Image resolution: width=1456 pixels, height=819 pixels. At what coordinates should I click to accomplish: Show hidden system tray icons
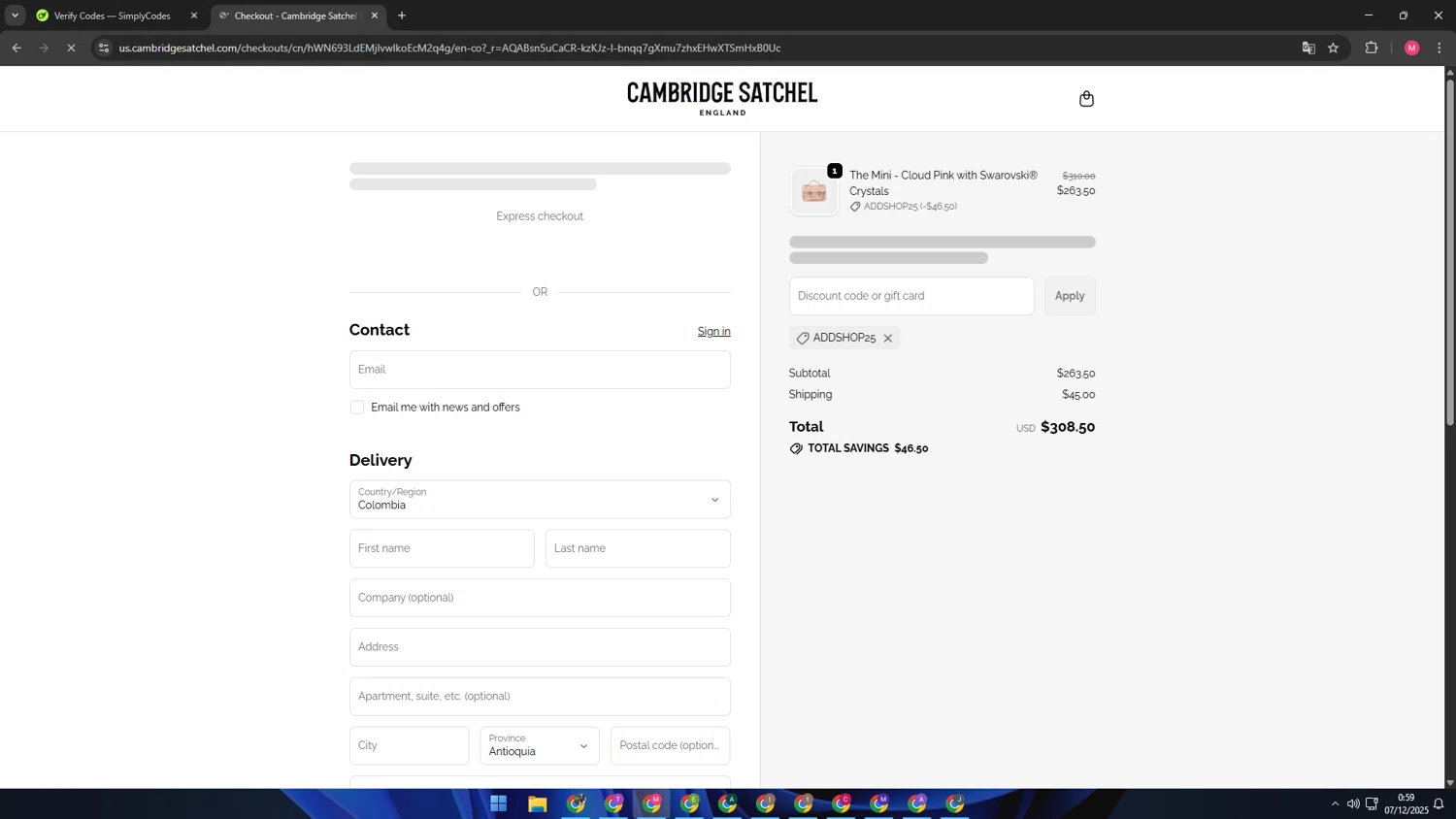pos(1335,803)
